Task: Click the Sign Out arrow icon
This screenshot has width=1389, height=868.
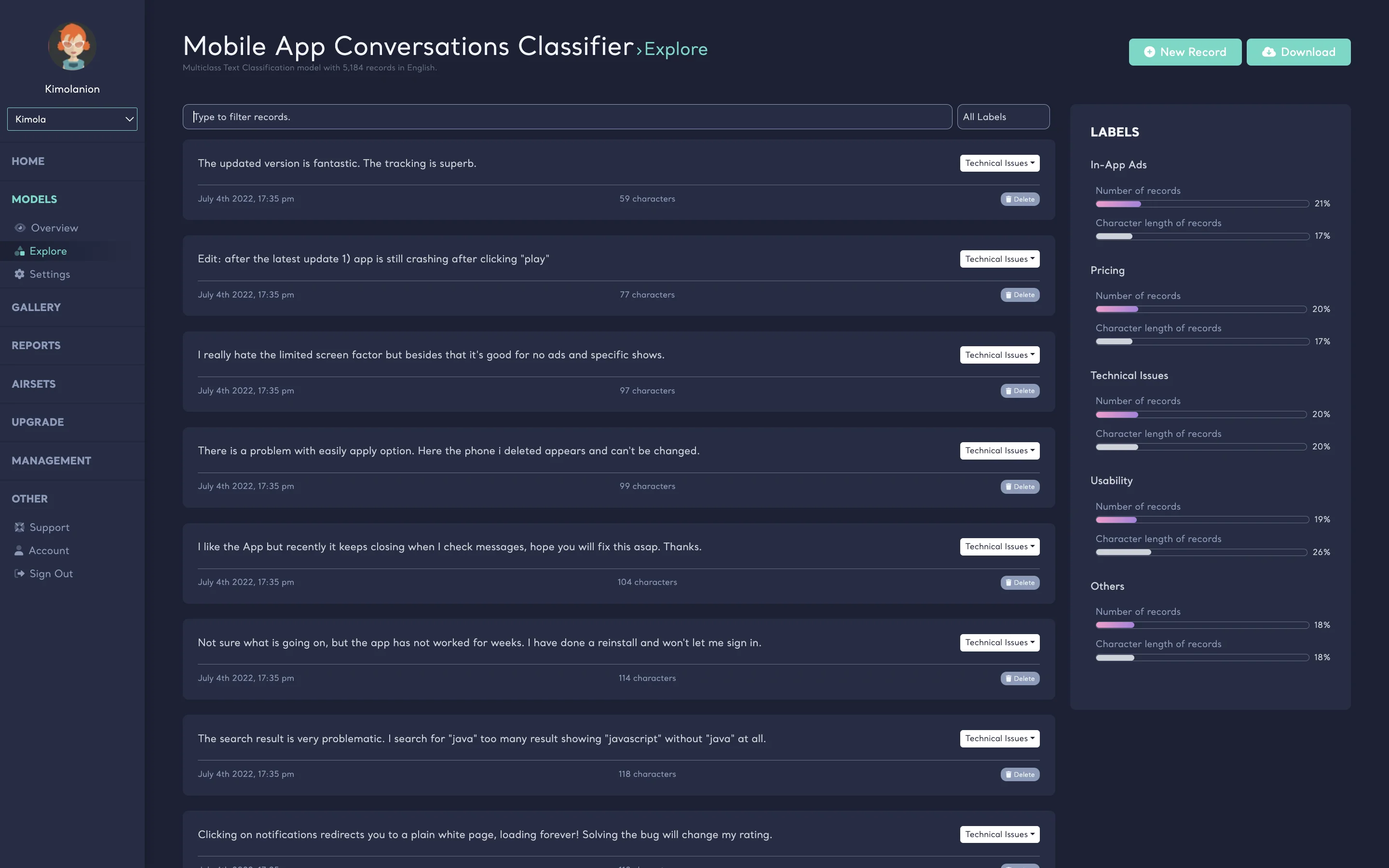Action: [19, 573]
